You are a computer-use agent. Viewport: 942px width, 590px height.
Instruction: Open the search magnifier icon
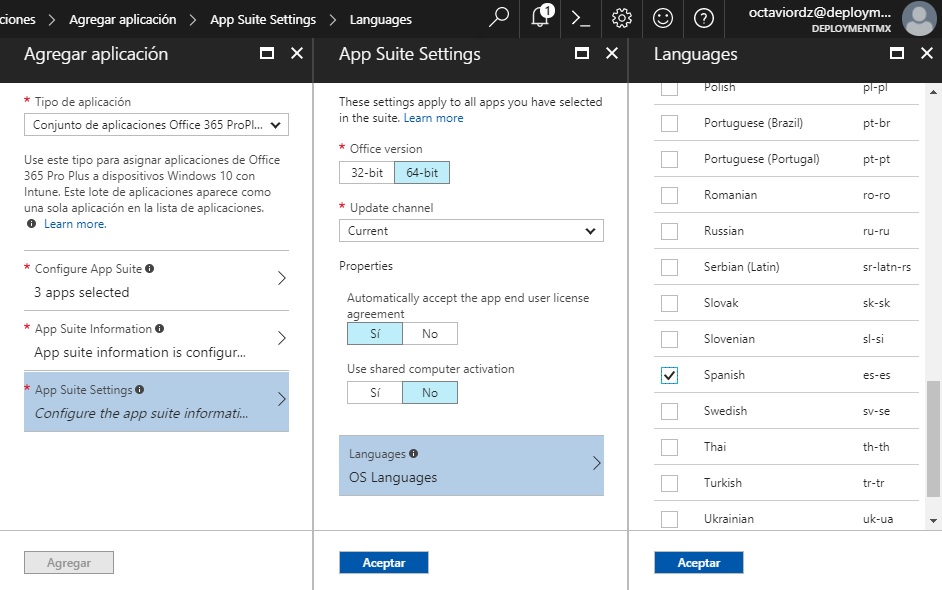499,18
